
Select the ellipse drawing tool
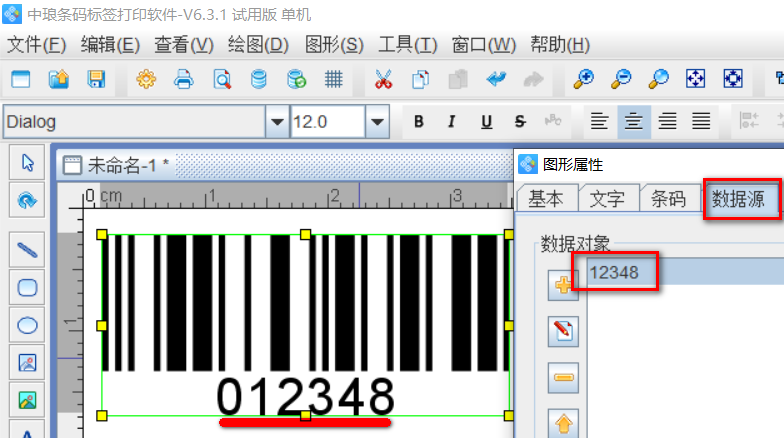27,326
